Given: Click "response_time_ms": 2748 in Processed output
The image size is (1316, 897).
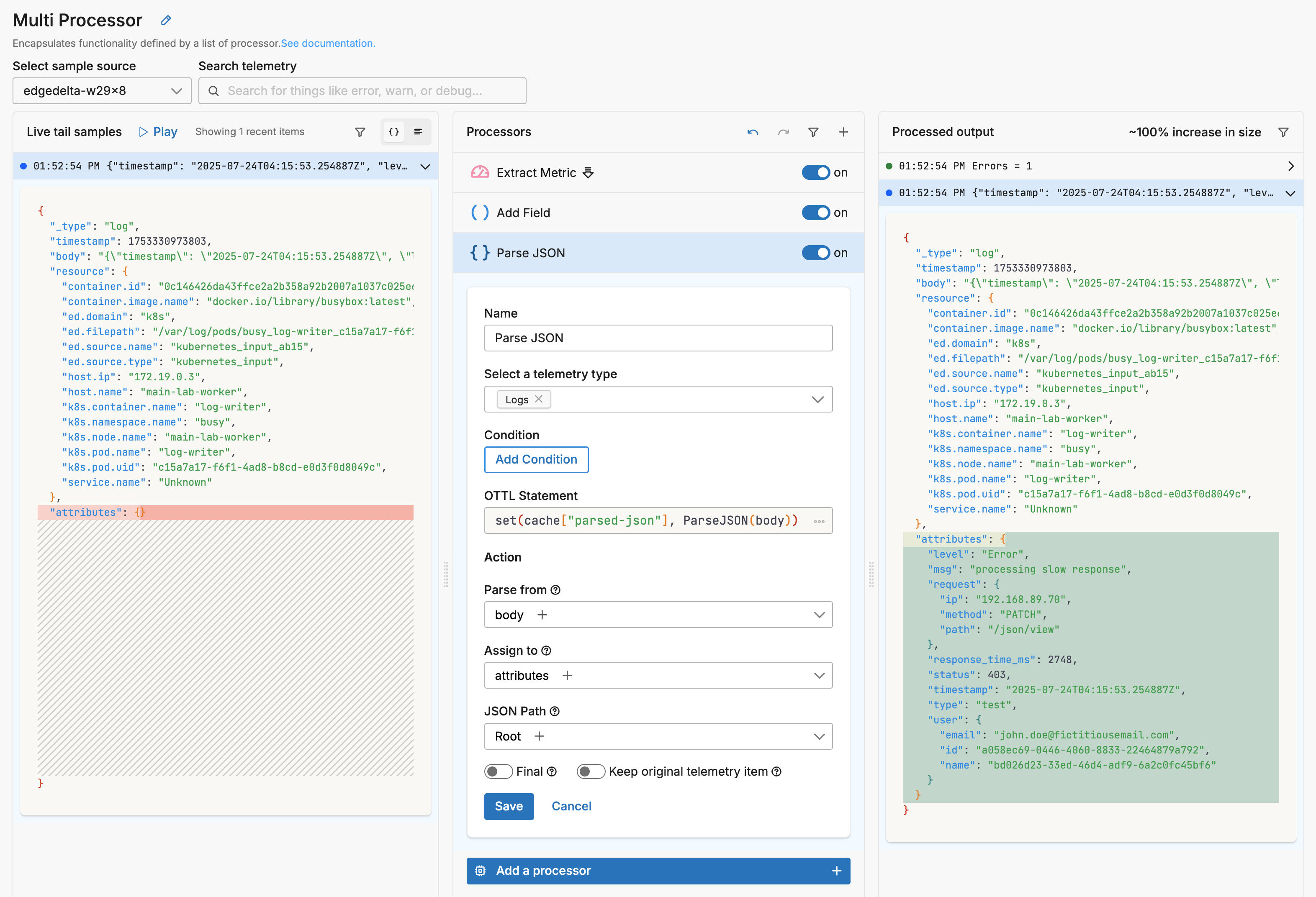Looking at the screenshot, I should tap(1002, 660).
